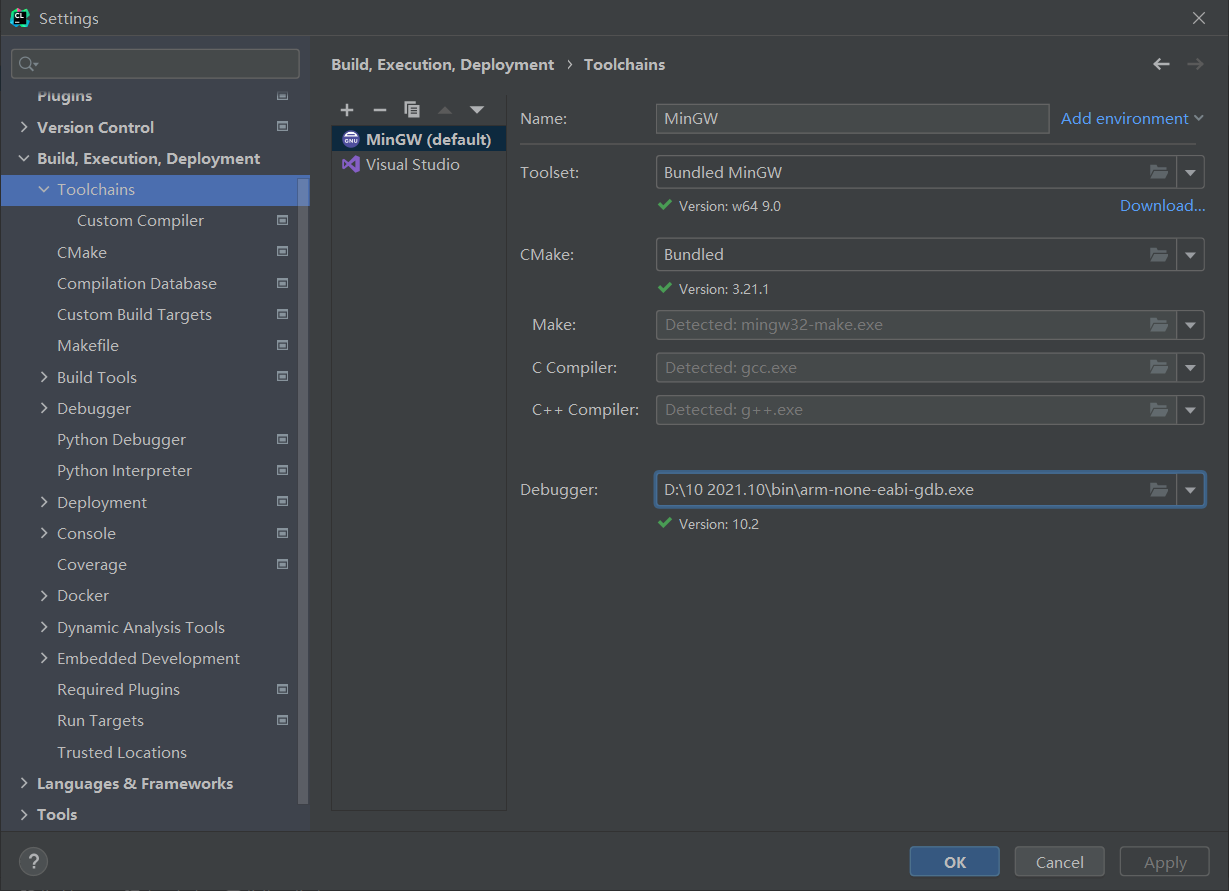Expand the Version Control tree node
Viewport: 1229px width, 891px height.
(x=24, y=127)
